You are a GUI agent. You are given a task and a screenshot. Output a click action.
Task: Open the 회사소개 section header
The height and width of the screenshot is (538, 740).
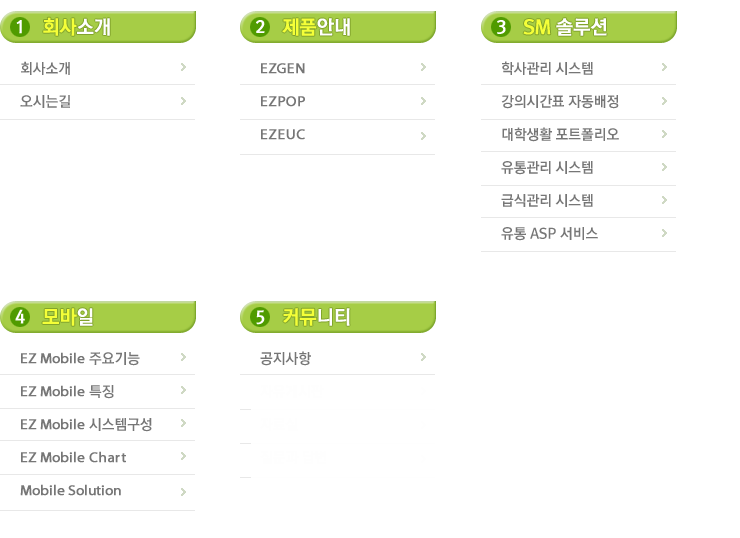coord(76,27)
